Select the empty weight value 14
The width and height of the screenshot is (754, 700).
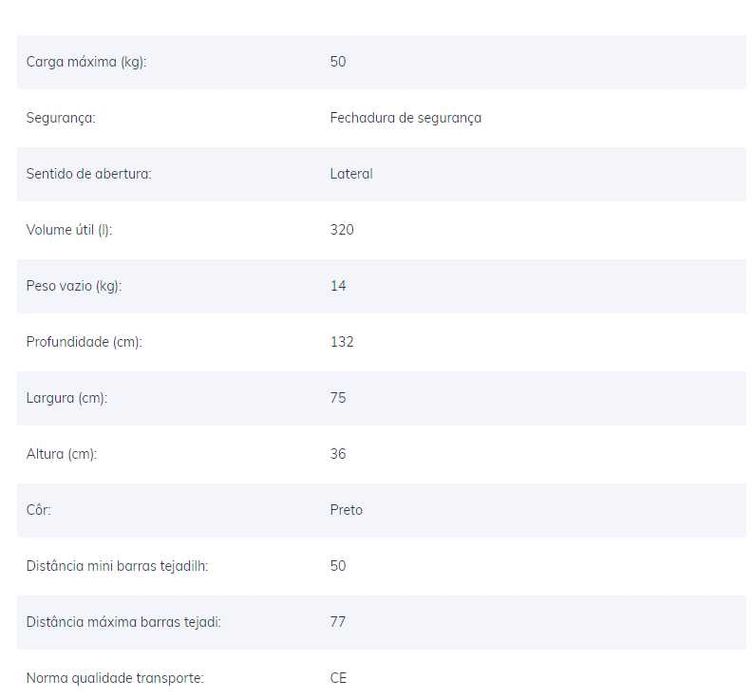tap(338, 286)
